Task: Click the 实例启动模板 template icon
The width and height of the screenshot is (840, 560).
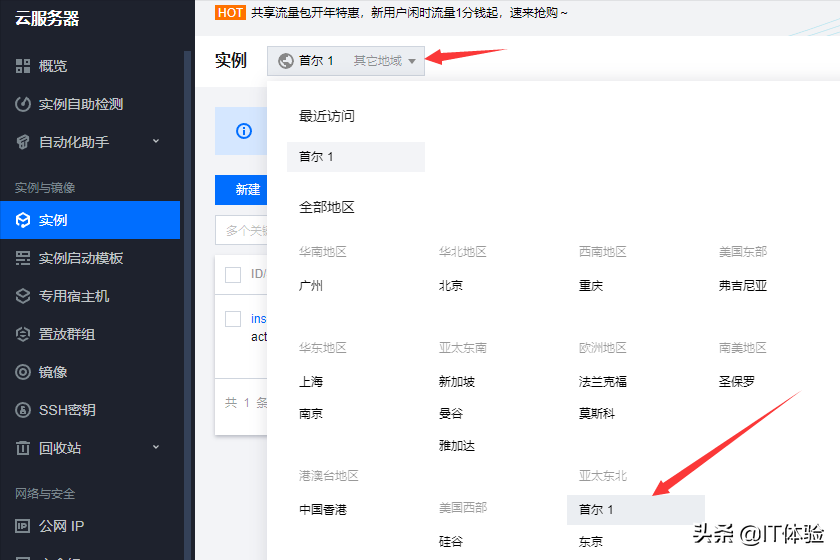Action: [x=23, y=258]
